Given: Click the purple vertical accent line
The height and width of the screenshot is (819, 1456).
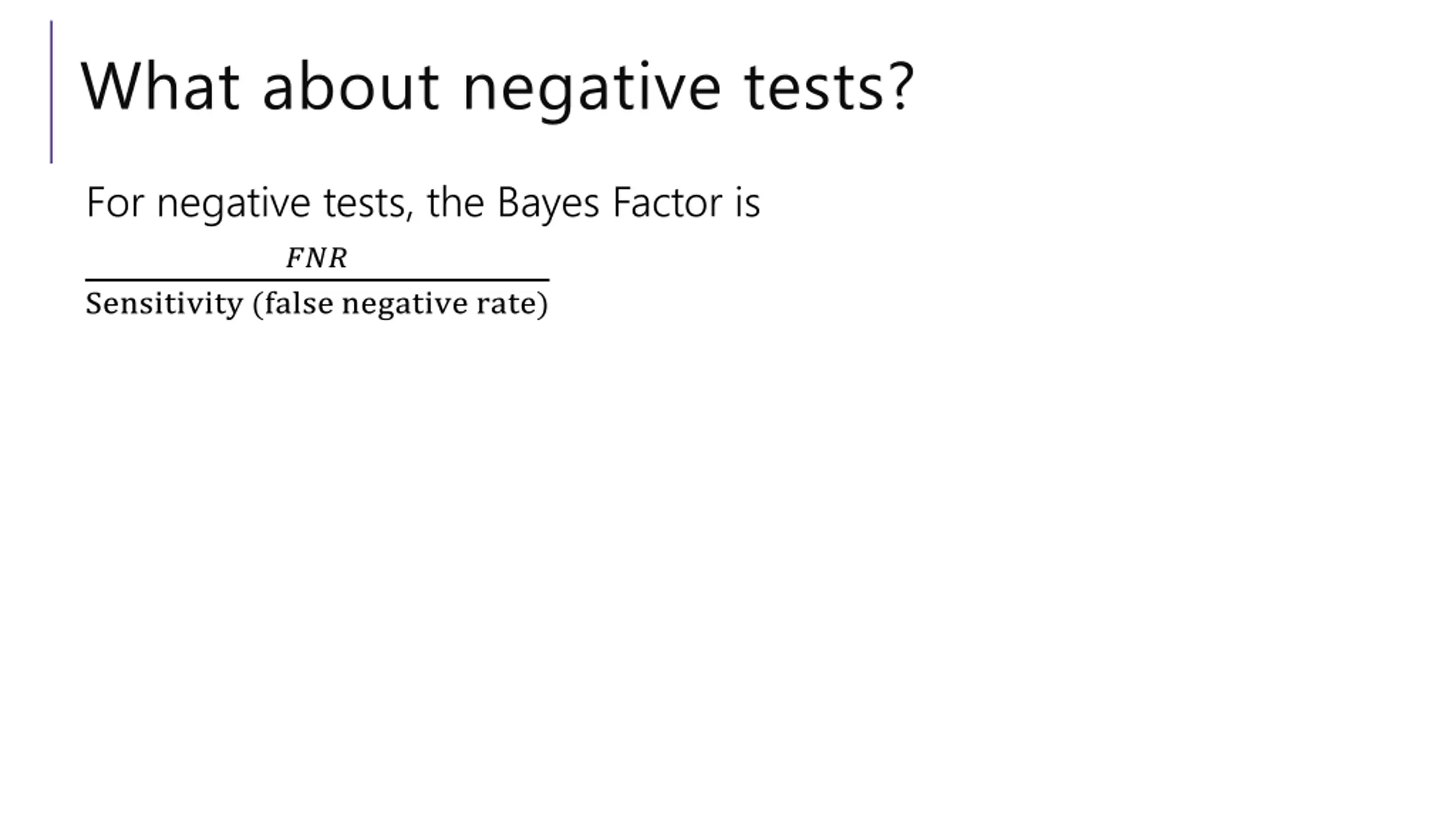Looking at the screenshot, I should [x=52, y=92].
